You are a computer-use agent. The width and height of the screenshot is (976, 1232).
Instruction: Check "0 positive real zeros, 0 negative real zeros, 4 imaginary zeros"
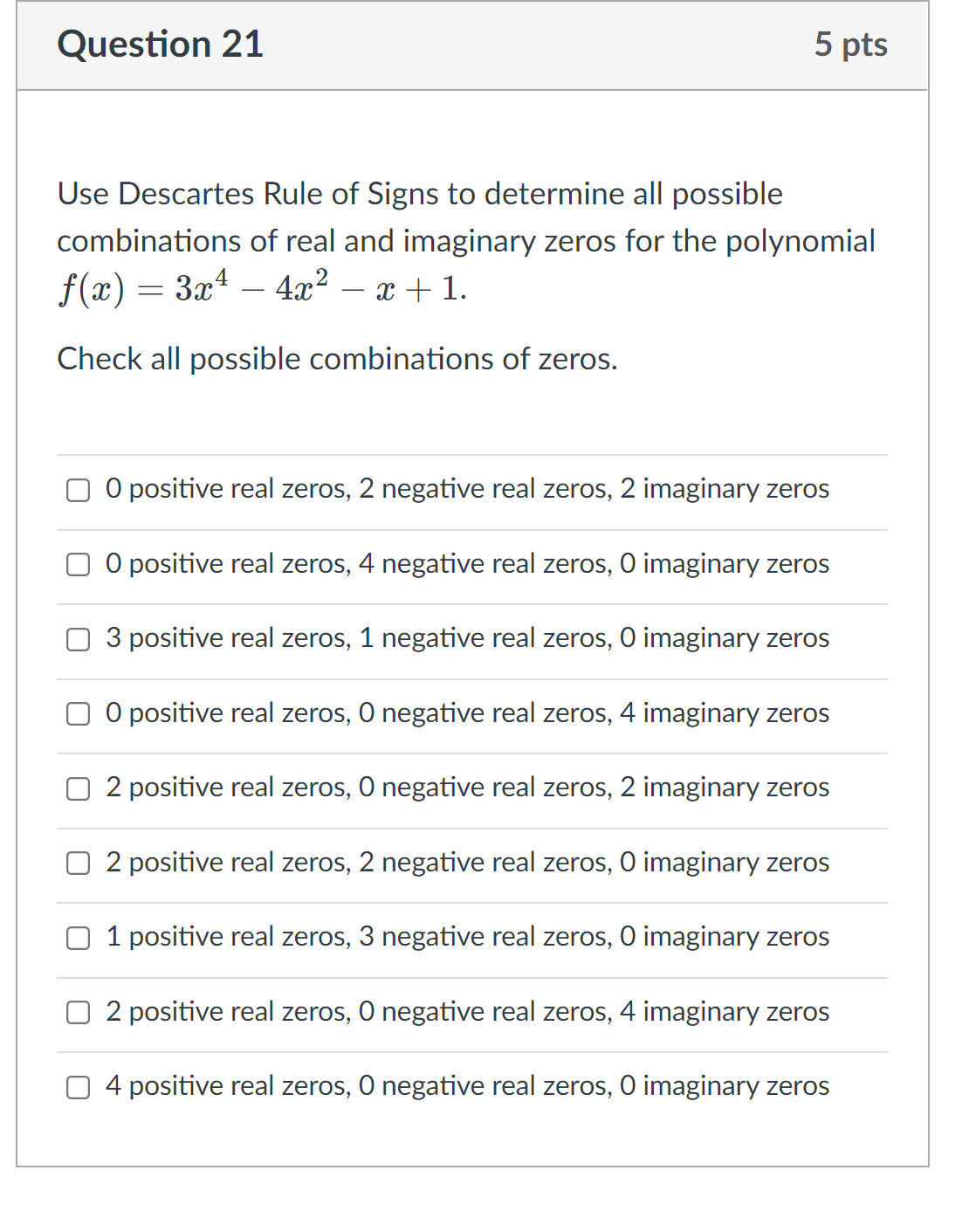pos(79,715)
